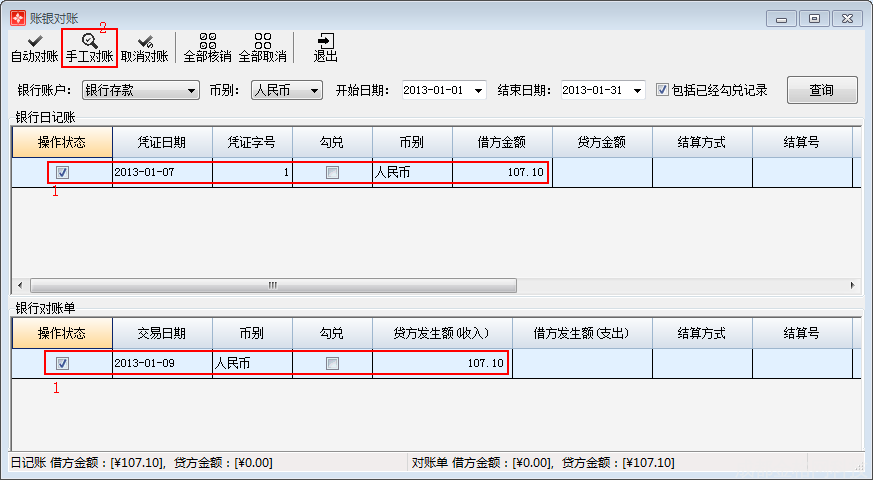Click the 查询 query button
The width and height of the screenshot is (873, 480).
tap(821, 90)
